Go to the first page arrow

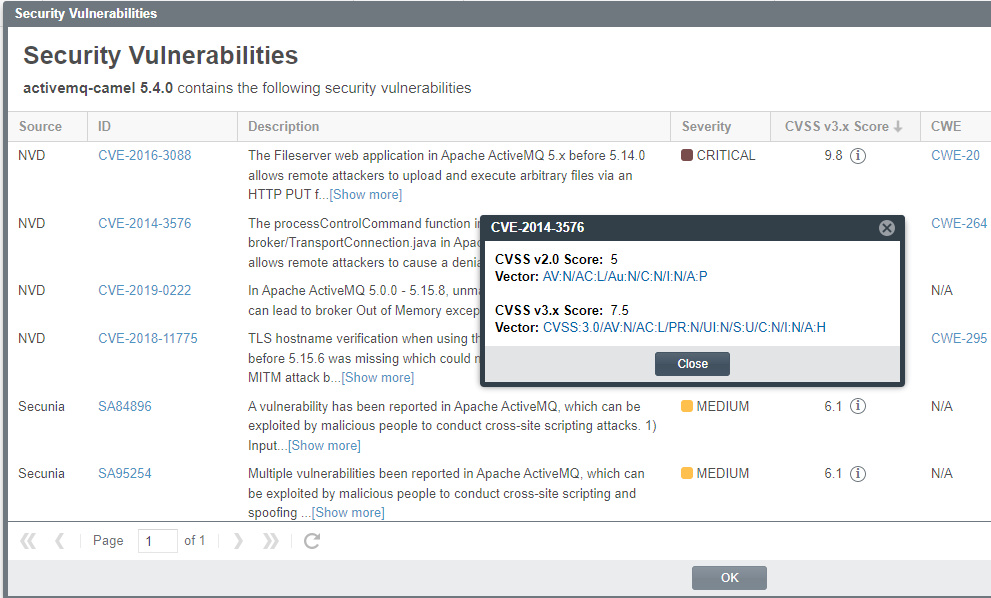tap(28, 541)
